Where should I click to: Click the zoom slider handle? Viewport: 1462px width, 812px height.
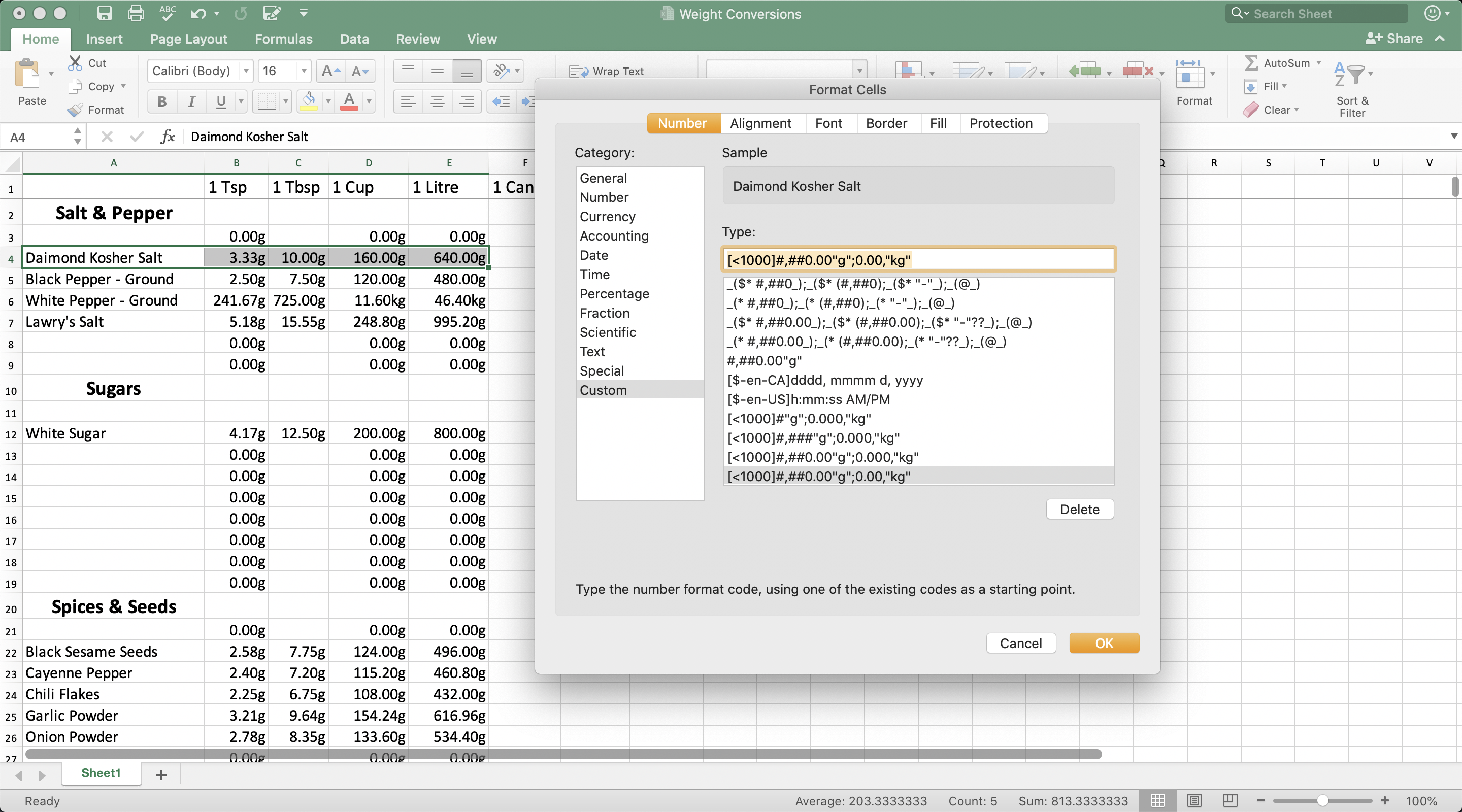click(1322, 800)
